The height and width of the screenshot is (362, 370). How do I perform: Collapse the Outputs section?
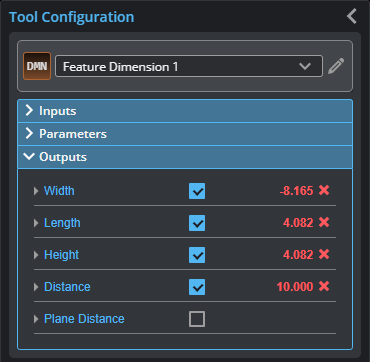[x=185, y=157]
